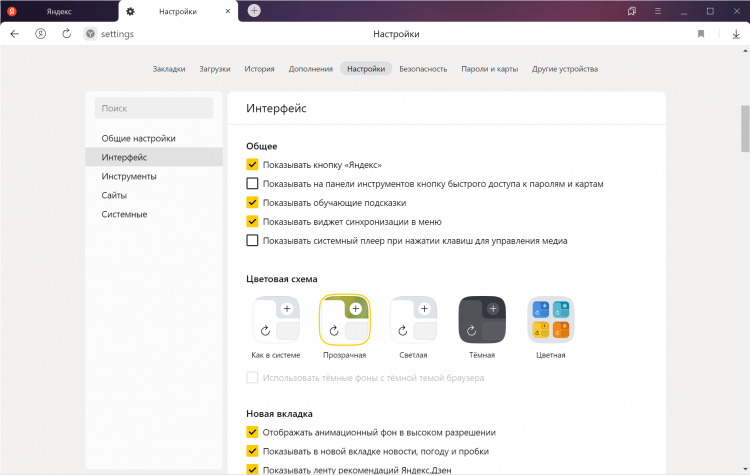750x475 pixels.
Task: Uncheck Показывать обучающие подсказки
Action: [x=252, y=202]
